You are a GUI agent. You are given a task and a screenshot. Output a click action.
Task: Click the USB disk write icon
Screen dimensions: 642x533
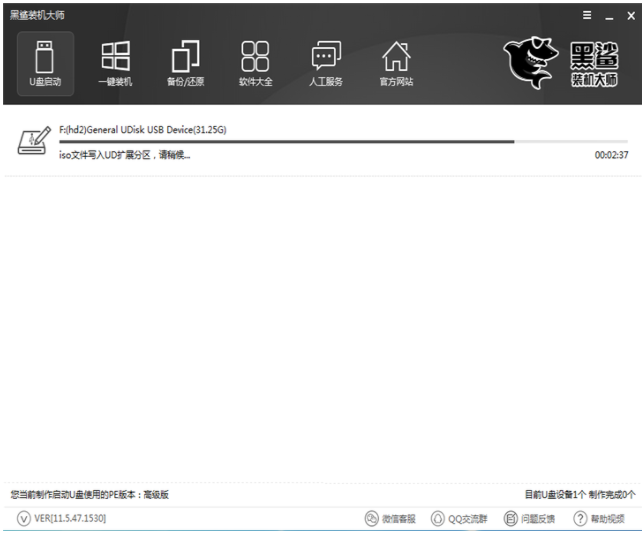pos(34,140)
